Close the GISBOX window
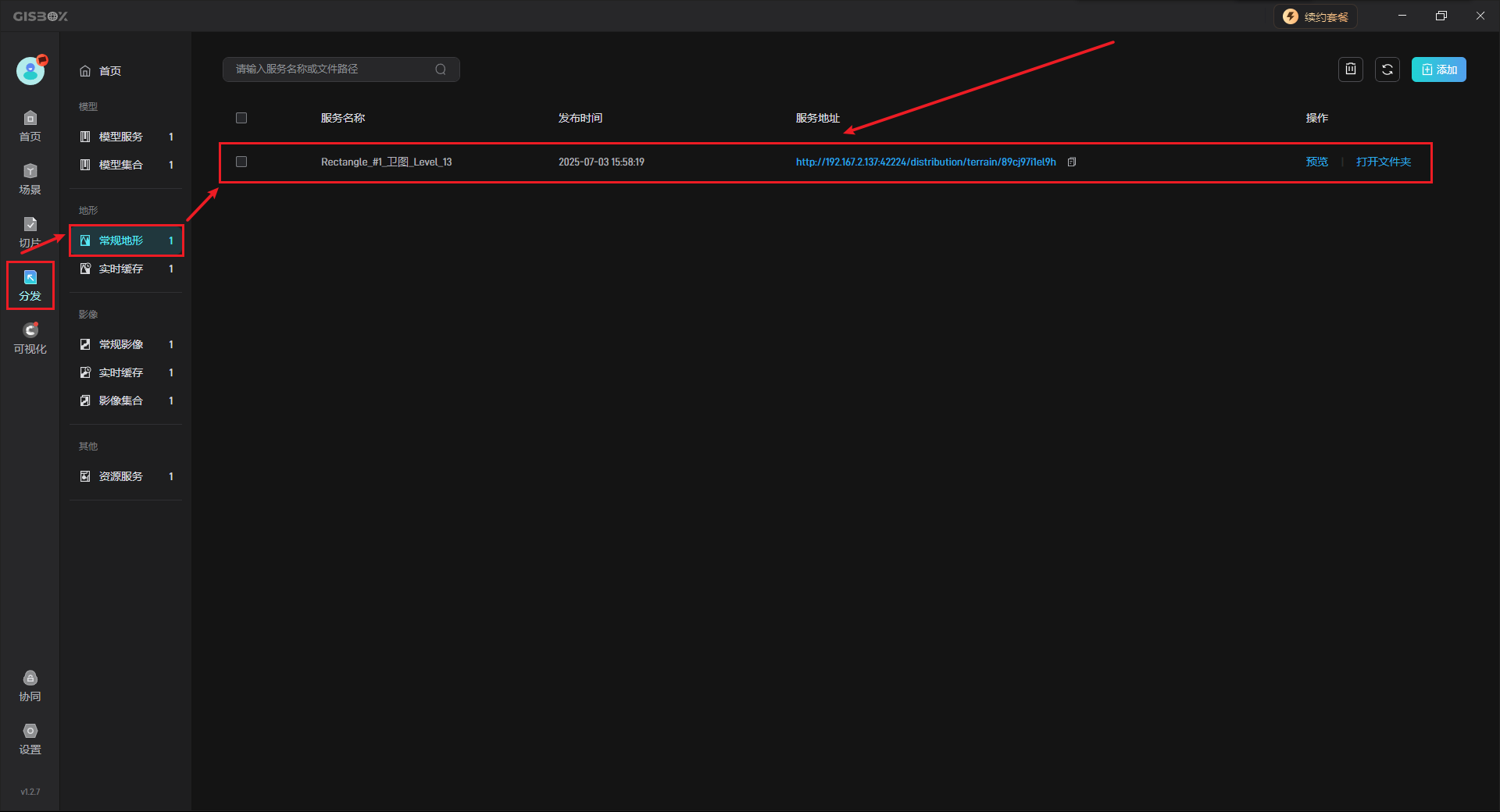 click(x=1480, y=16)
